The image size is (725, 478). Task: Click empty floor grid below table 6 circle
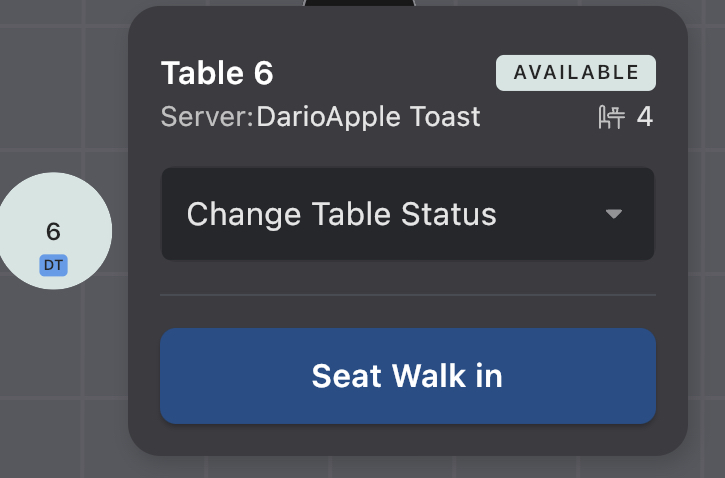point(54,380)
